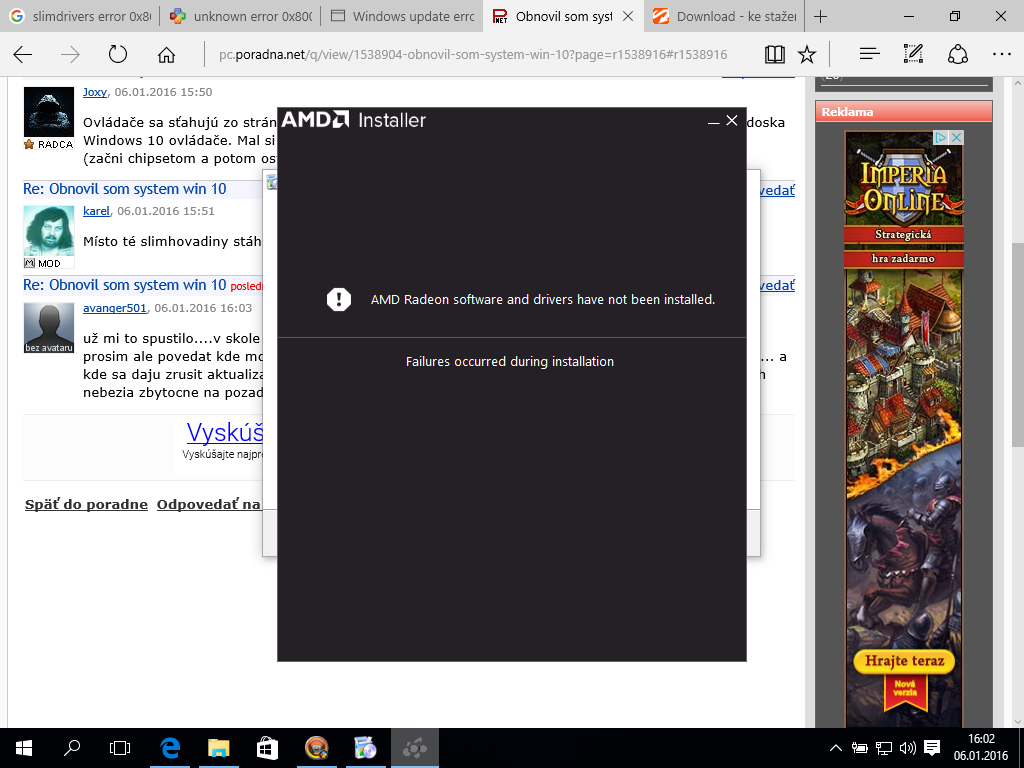Click 'Failures occurred during installation' text

point(510,362)
